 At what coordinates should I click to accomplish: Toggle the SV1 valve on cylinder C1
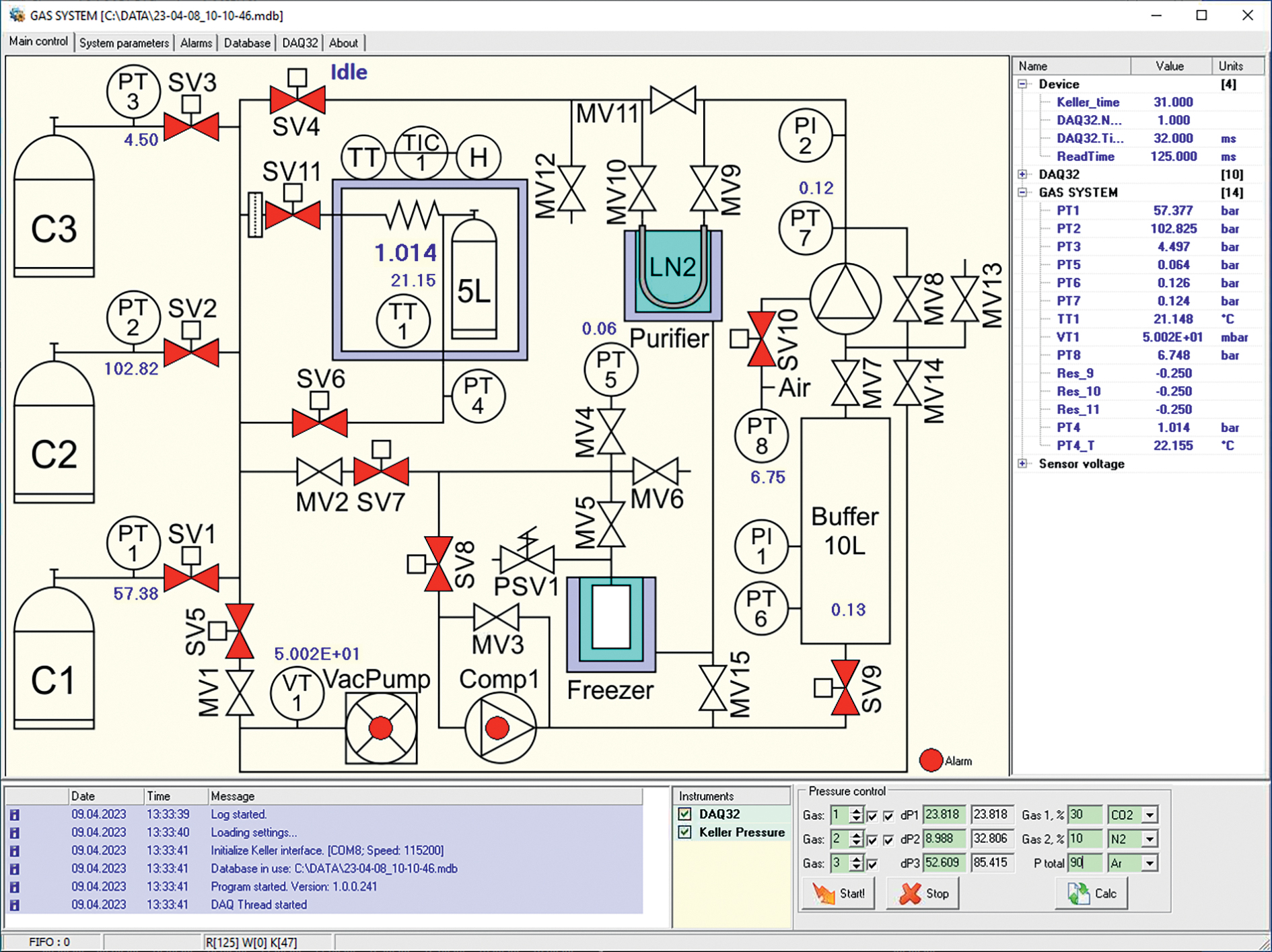(192, 578)
